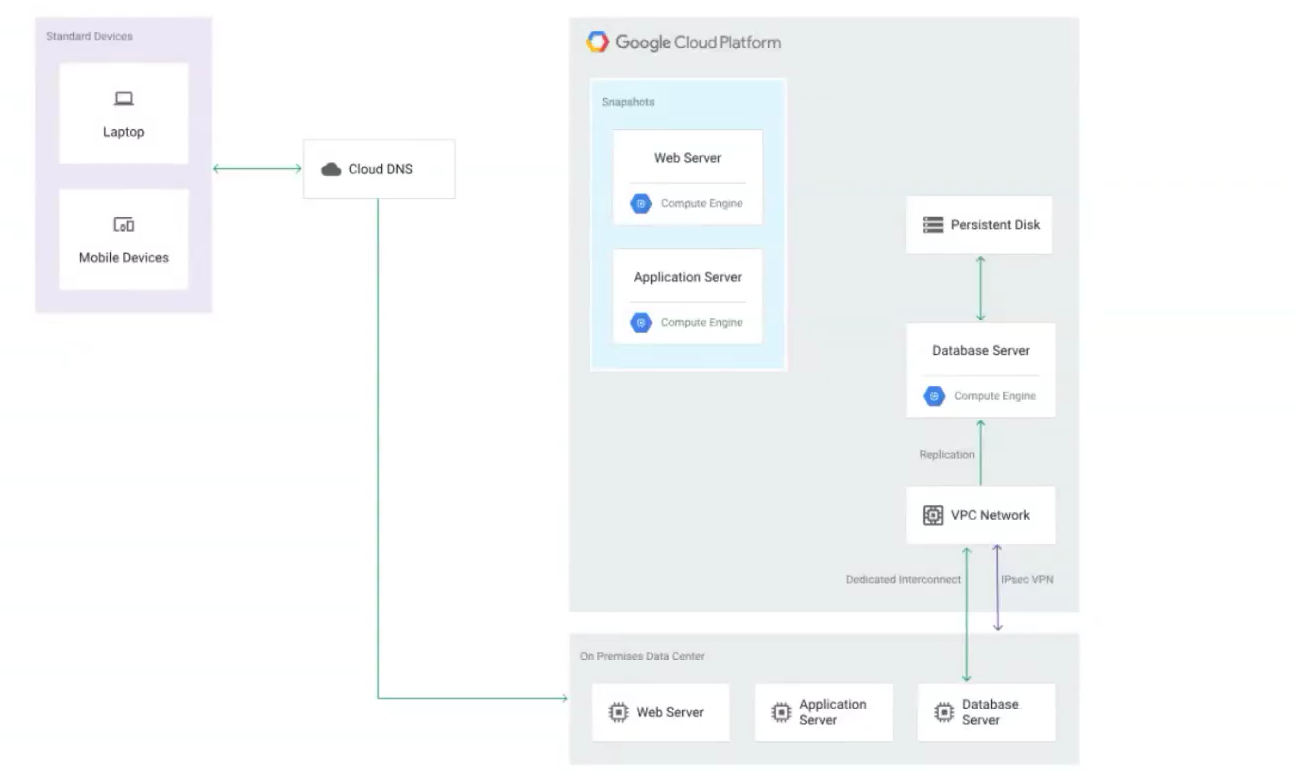Select Compute Engine icon under Snapshots Web Server

641,204
